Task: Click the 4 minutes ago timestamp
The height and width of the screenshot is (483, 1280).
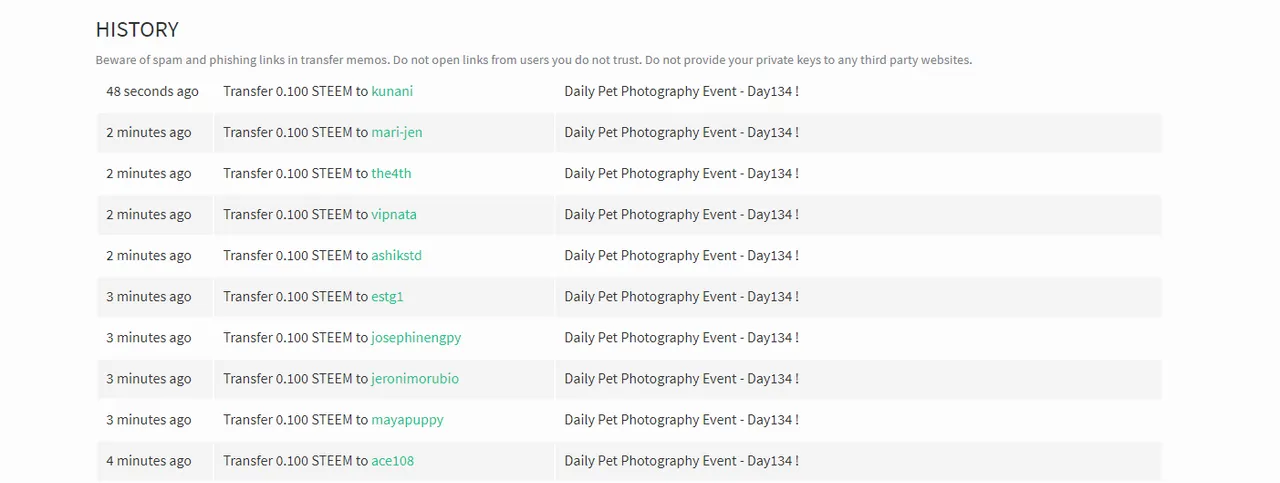Action: (x=149, y=460)
